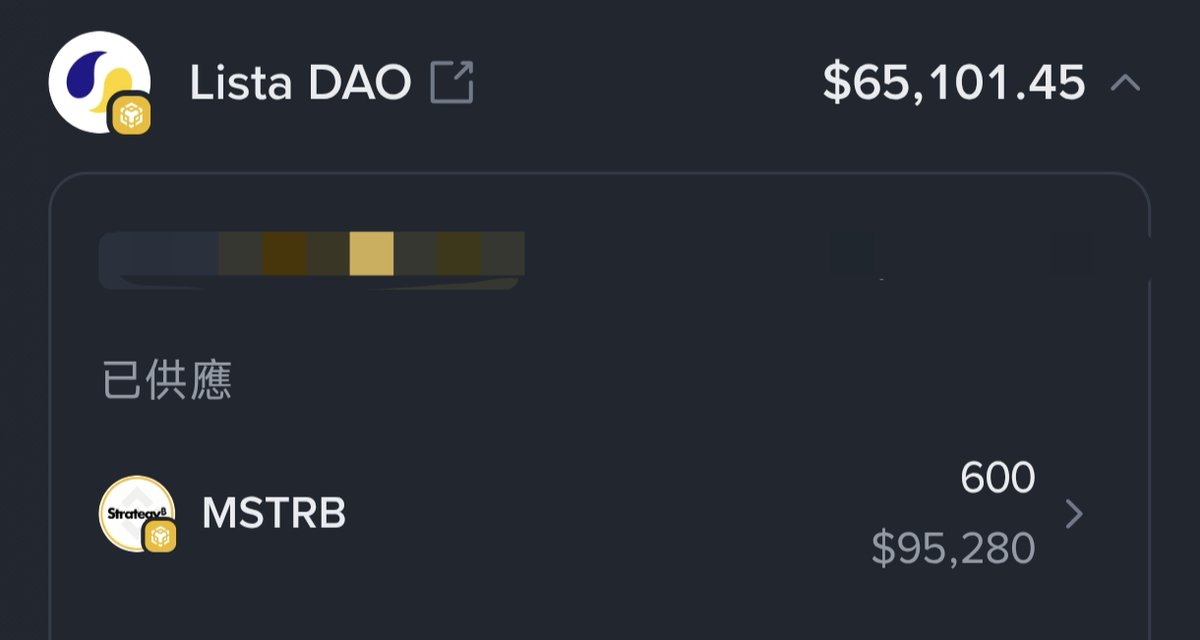Select the 已供應 section label

(x=167, y=381)
